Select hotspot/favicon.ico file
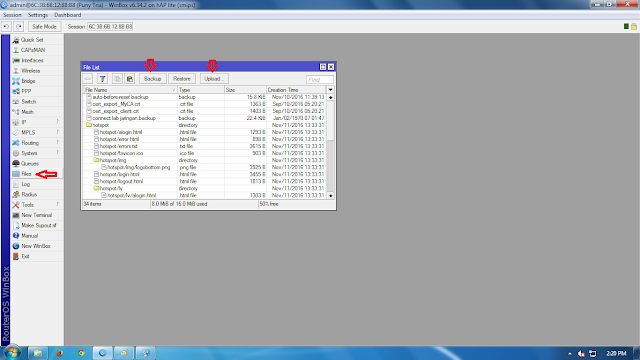This screenshot has width=640, height=360. tap(204, 153)
